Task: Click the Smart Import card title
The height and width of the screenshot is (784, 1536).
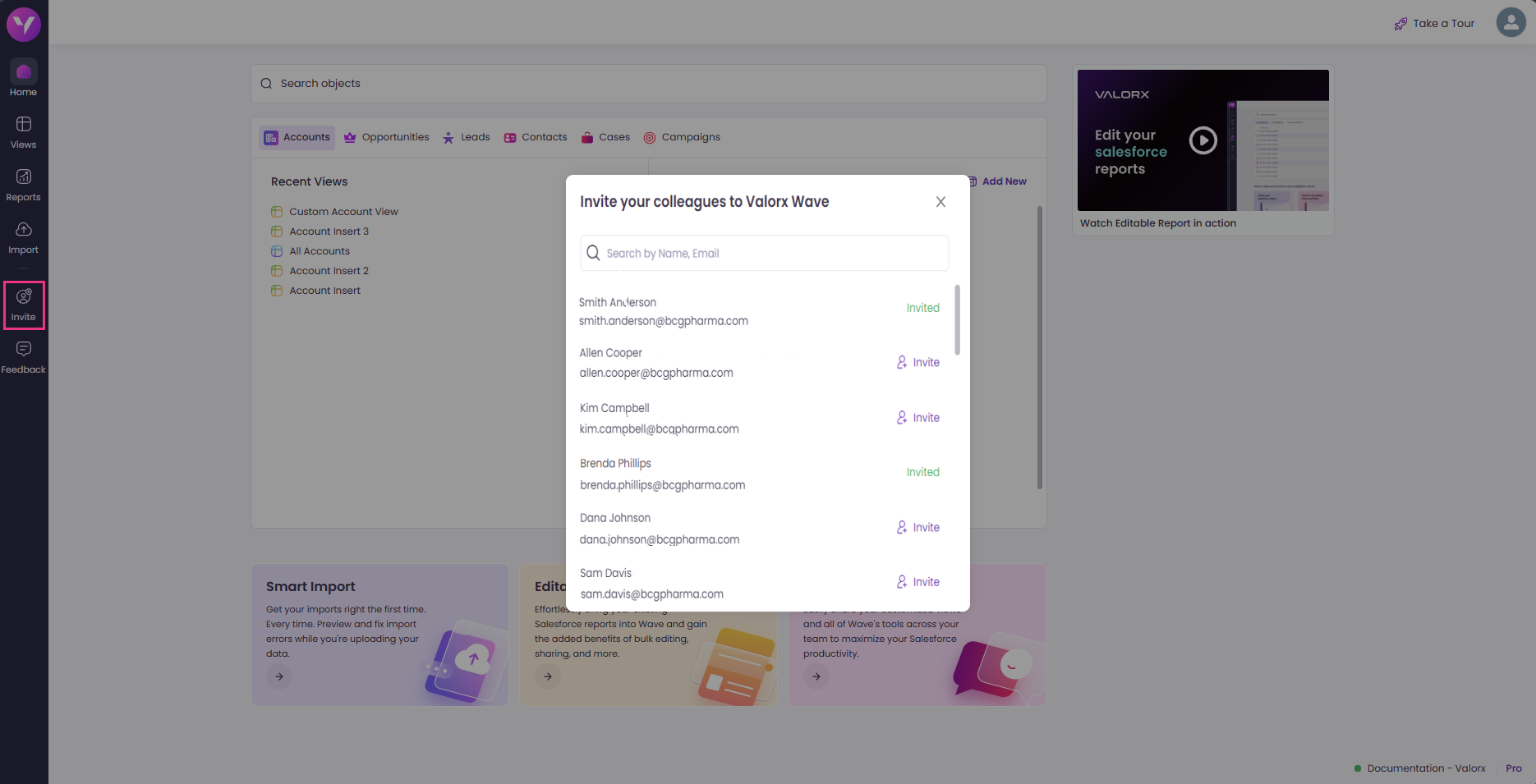Action: pyautogui.click(x=310, y=586)
